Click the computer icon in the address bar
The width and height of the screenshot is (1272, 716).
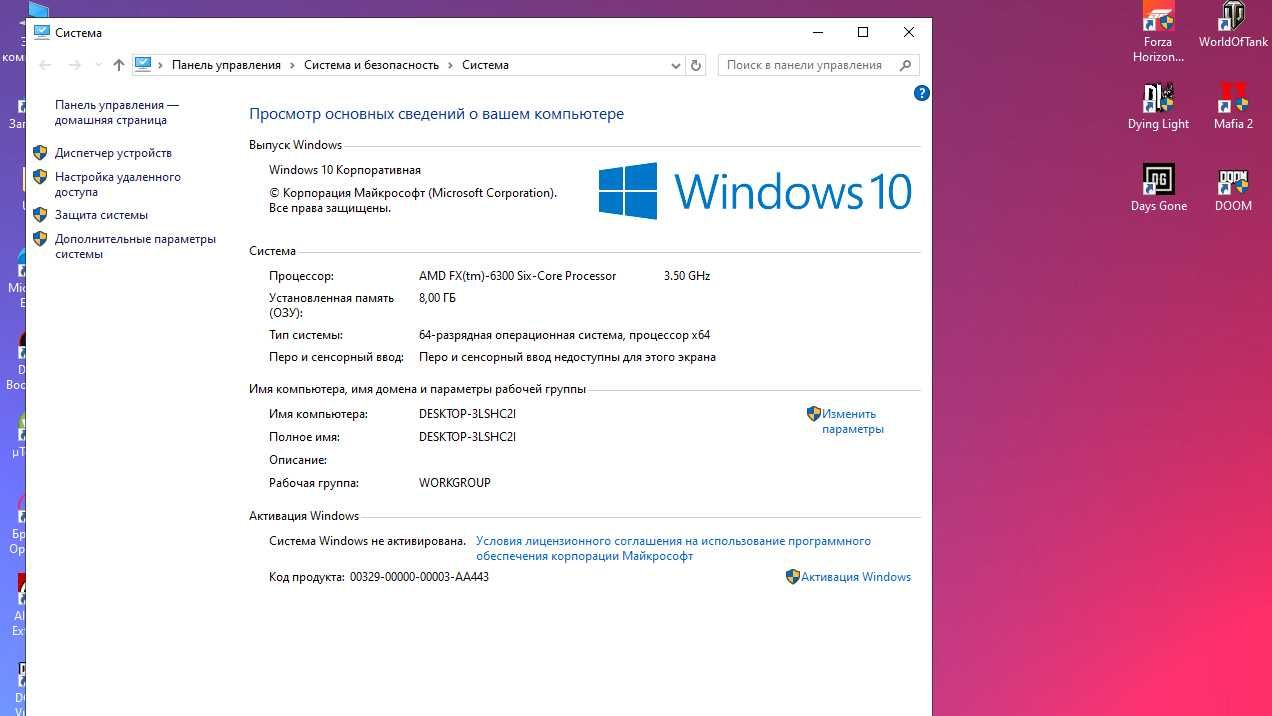pyautogui.click(x=143, y=65)
